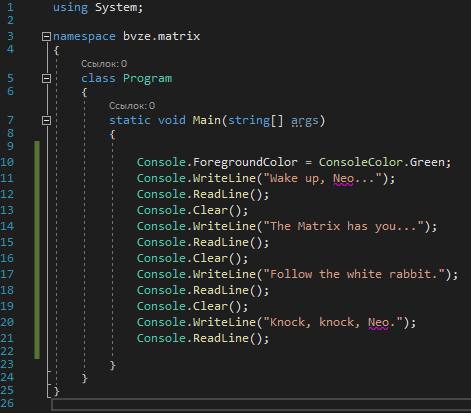Collapse the Main method block
Viewport: 471px width, 413px height.
(x=46, y=120)
